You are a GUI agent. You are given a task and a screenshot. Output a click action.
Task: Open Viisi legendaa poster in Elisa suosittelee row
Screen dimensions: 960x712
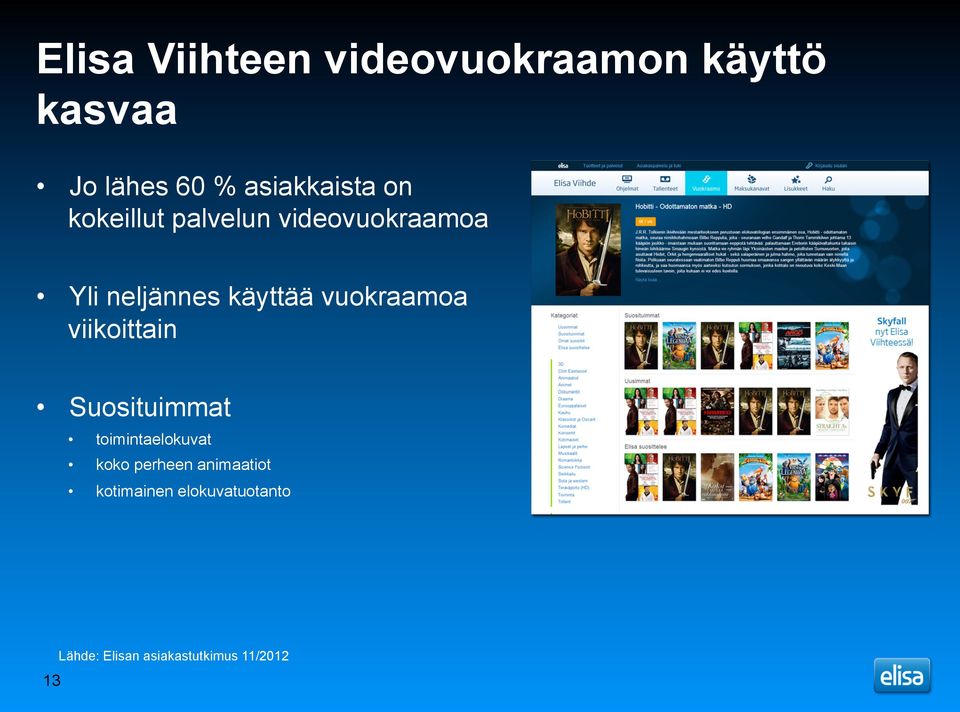coord(793,477)
